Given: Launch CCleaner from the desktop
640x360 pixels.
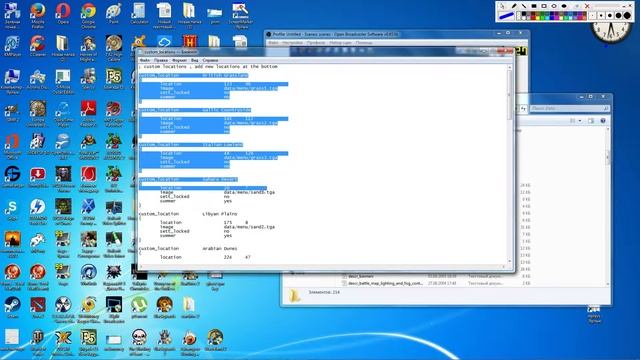Looking at the screenshot, I should coord(38,46).
